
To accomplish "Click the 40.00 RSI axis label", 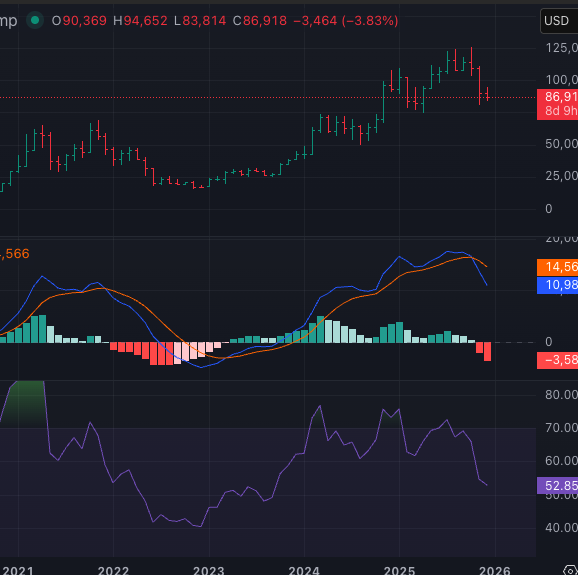I will tap(561, 528).
